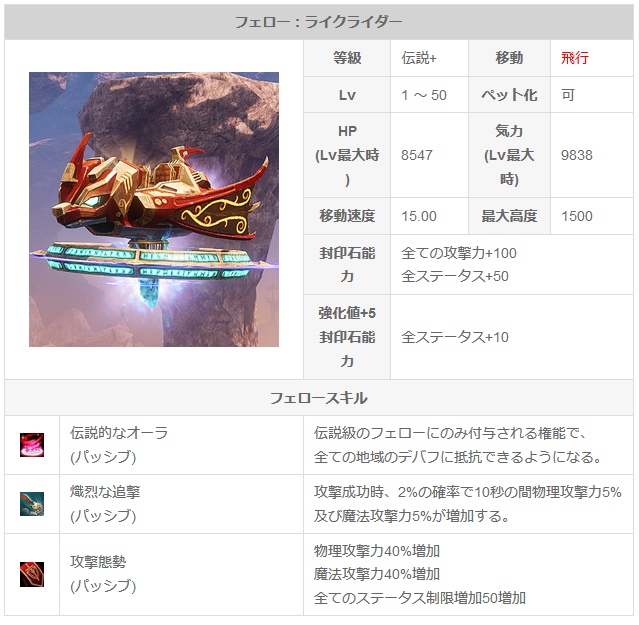This screenshot has height=625, width=639.
Task: Select the speed value 15.00
Action: [419, 216]
